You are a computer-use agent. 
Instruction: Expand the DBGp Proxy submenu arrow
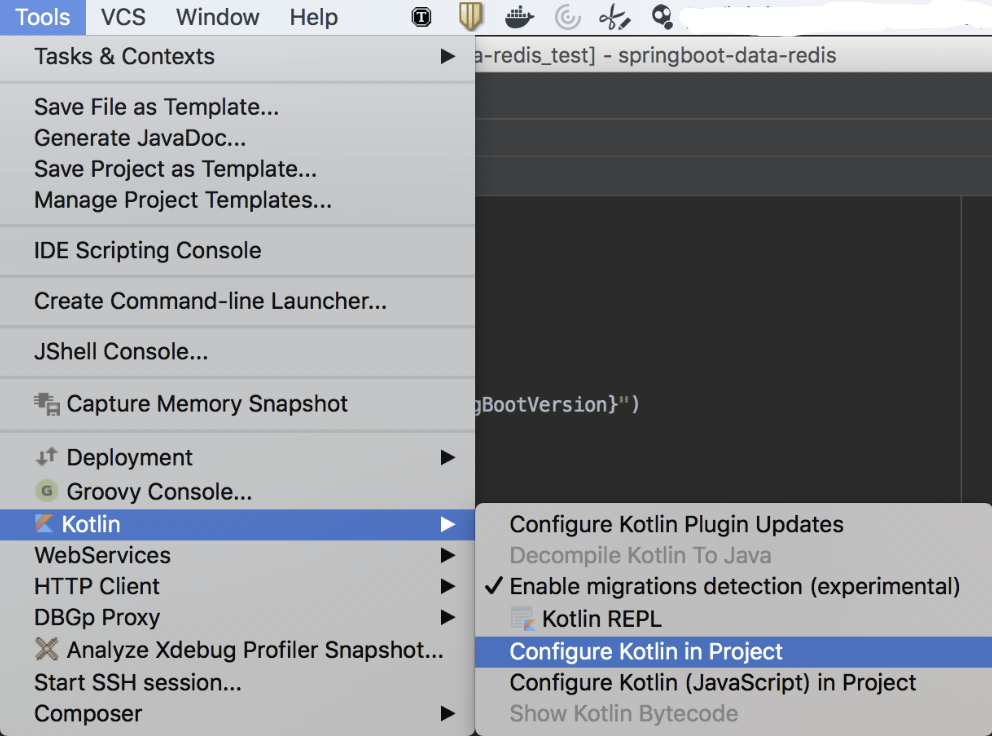point(448,617)
